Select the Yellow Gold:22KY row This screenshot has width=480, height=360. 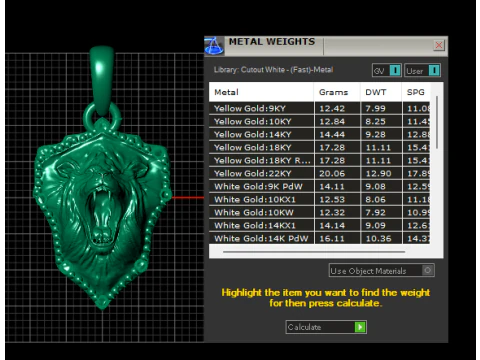click(x=319, y=173)
